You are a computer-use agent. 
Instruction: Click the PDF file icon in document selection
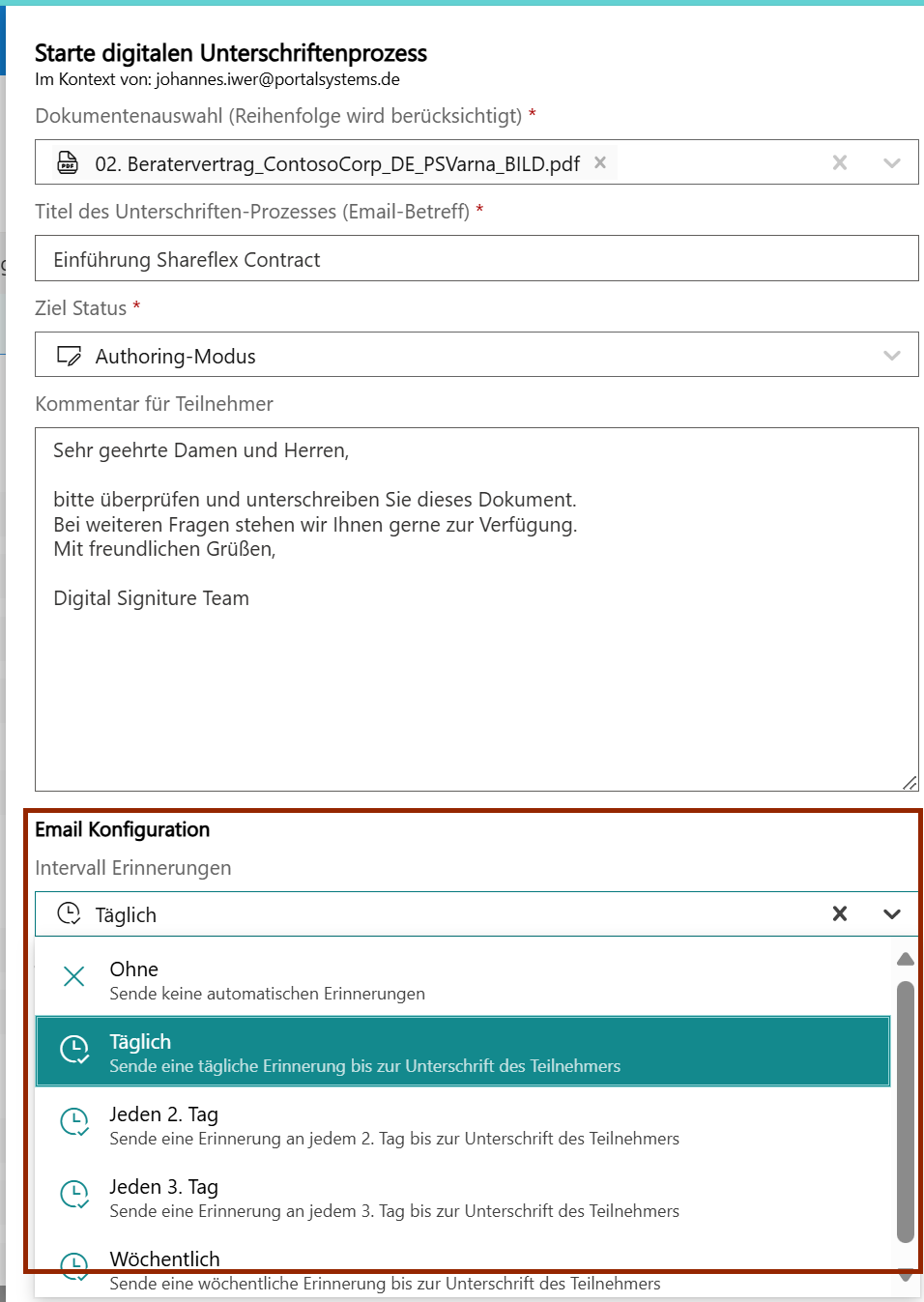[x=68, y=162]
